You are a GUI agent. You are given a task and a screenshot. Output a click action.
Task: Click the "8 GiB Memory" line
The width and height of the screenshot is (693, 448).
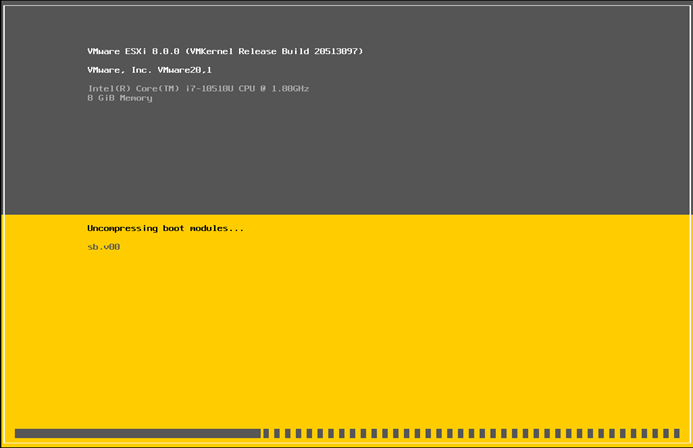pos(120,98)
